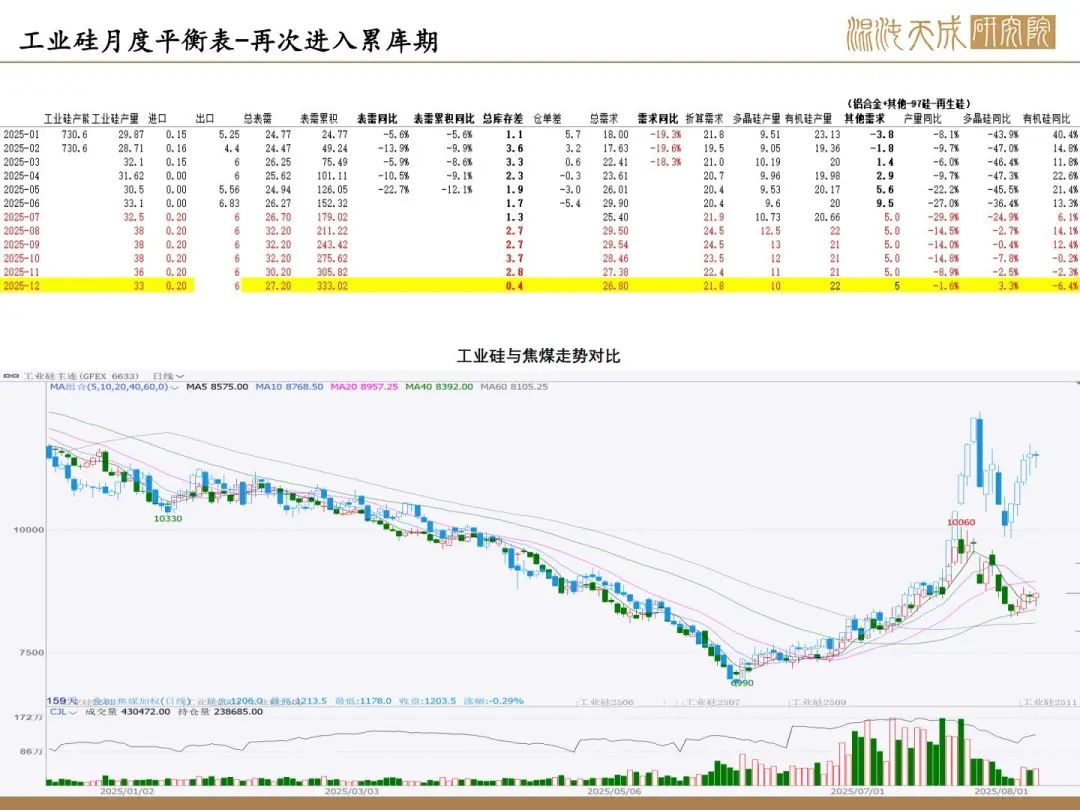Click the 持仓量 238685.00 readout
The height and width of the screenshot is (810, 1080).
pyautogui.click(x=220, y=712)
